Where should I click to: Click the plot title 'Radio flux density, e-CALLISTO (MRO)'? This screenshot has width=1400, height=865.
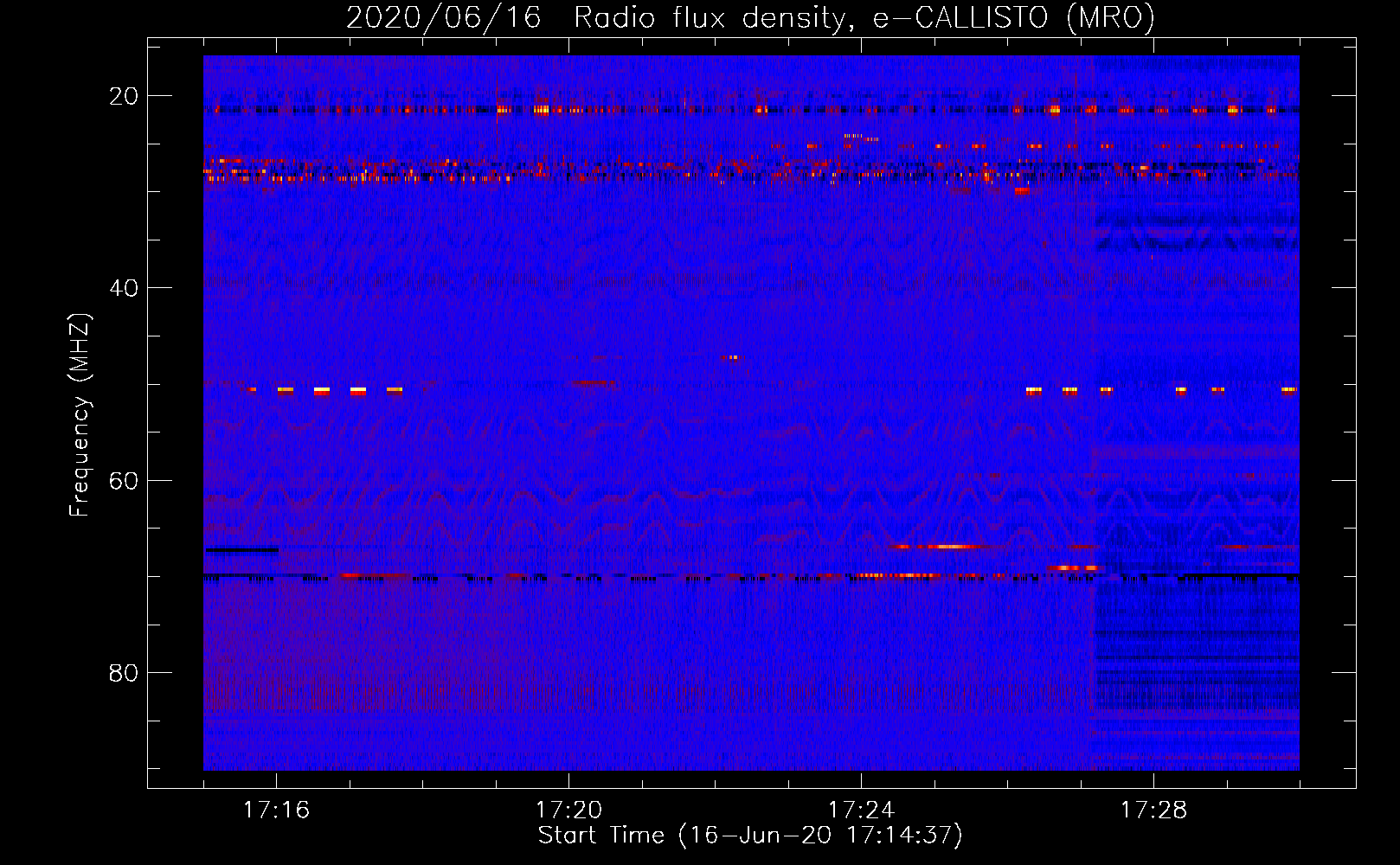[864, 18]
